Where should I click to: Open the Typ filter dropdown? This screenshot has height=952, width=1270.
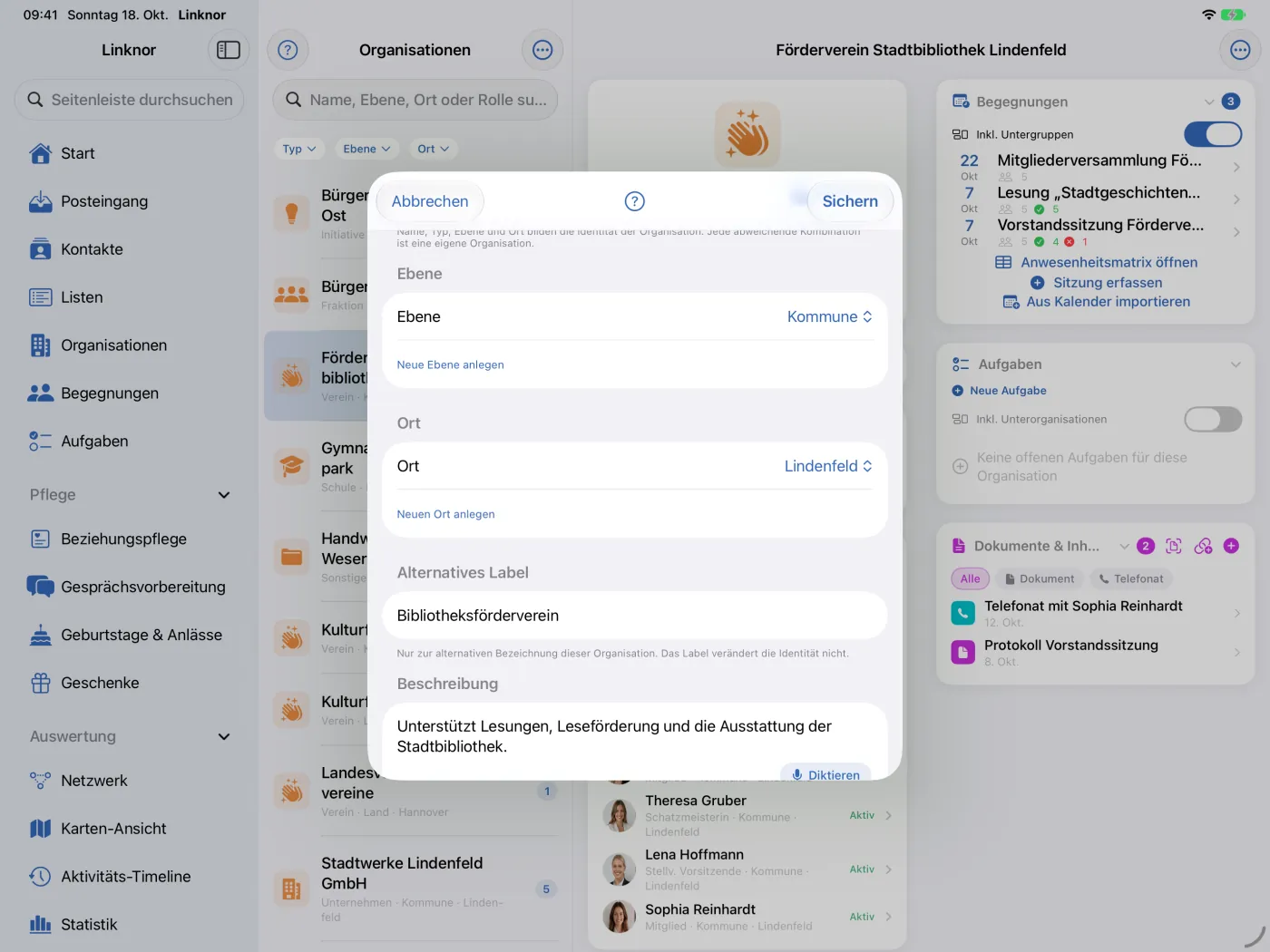pos(298,149)
